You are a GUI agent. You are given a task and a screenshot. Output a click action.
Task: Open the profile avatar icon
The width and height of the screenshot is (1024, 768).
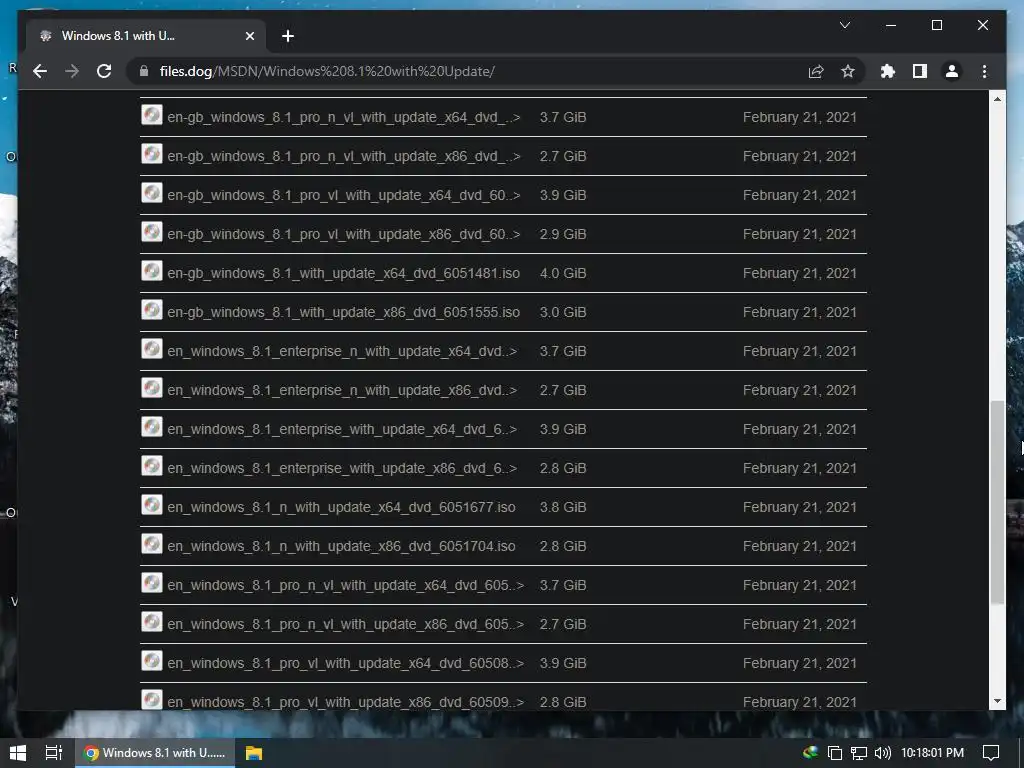point(952,71)
